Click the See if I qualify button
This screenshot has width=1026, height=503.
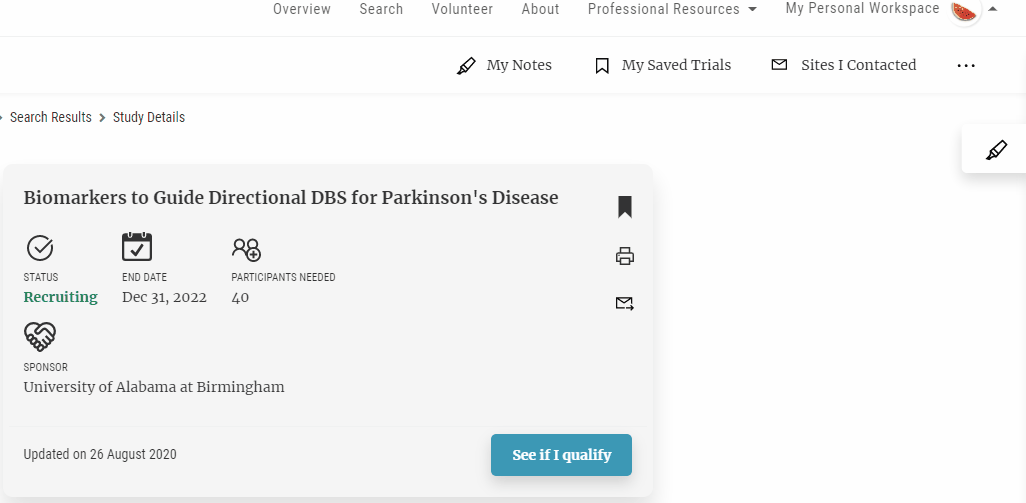click(561, 455)
